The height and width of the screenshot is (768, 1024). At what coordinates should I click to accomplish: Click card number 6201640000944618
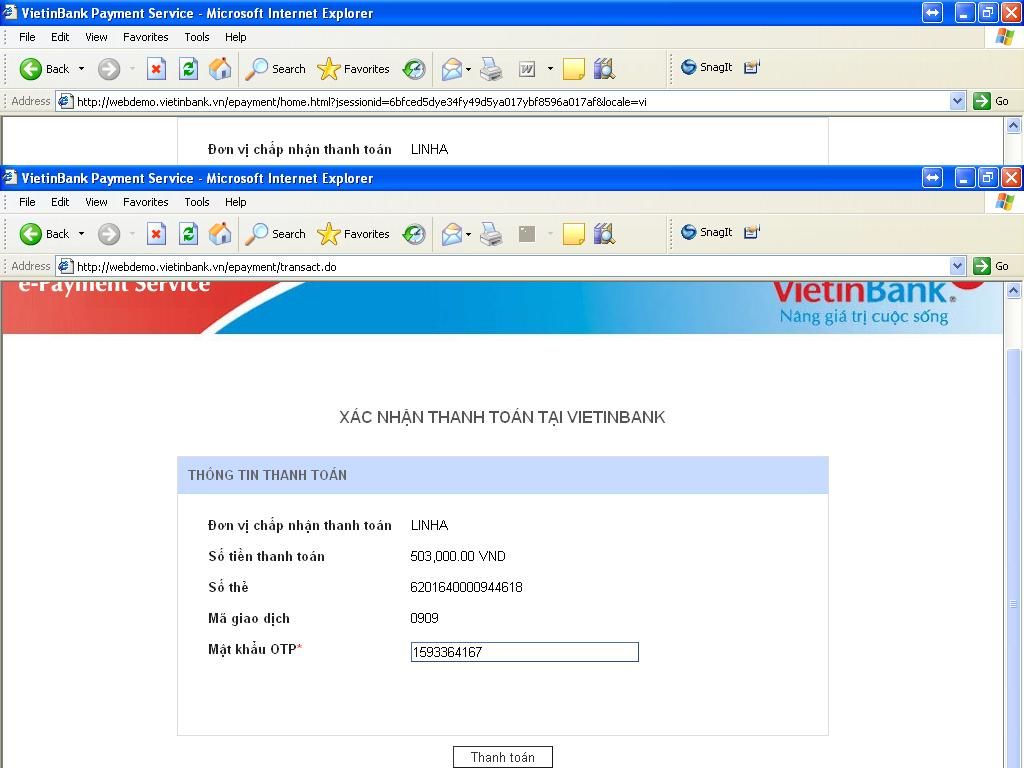point(466,587)
